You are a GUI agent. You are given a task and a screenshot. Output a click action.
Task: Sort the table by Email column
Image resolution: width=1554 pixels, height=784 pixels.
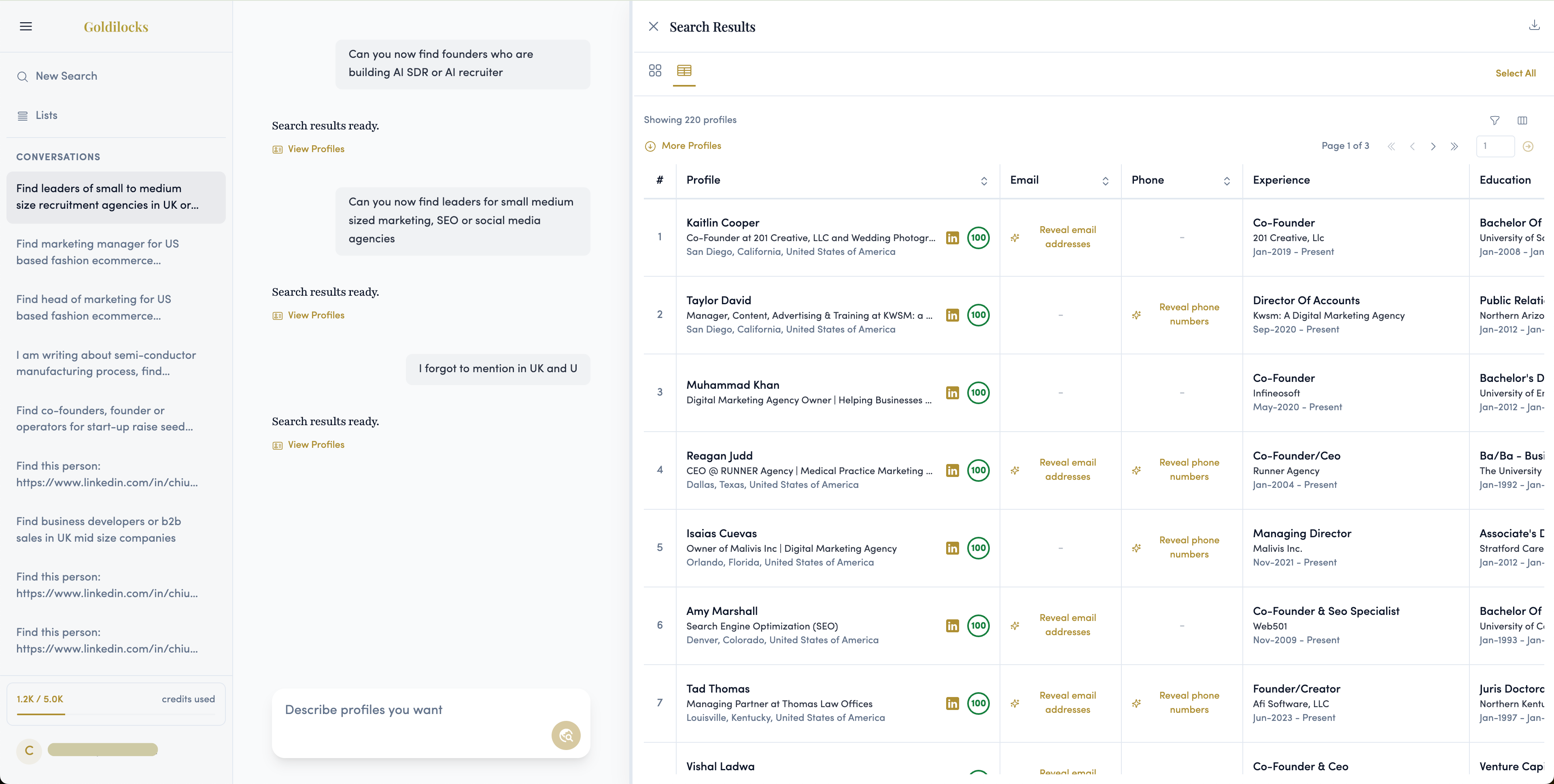(1106, 181)
